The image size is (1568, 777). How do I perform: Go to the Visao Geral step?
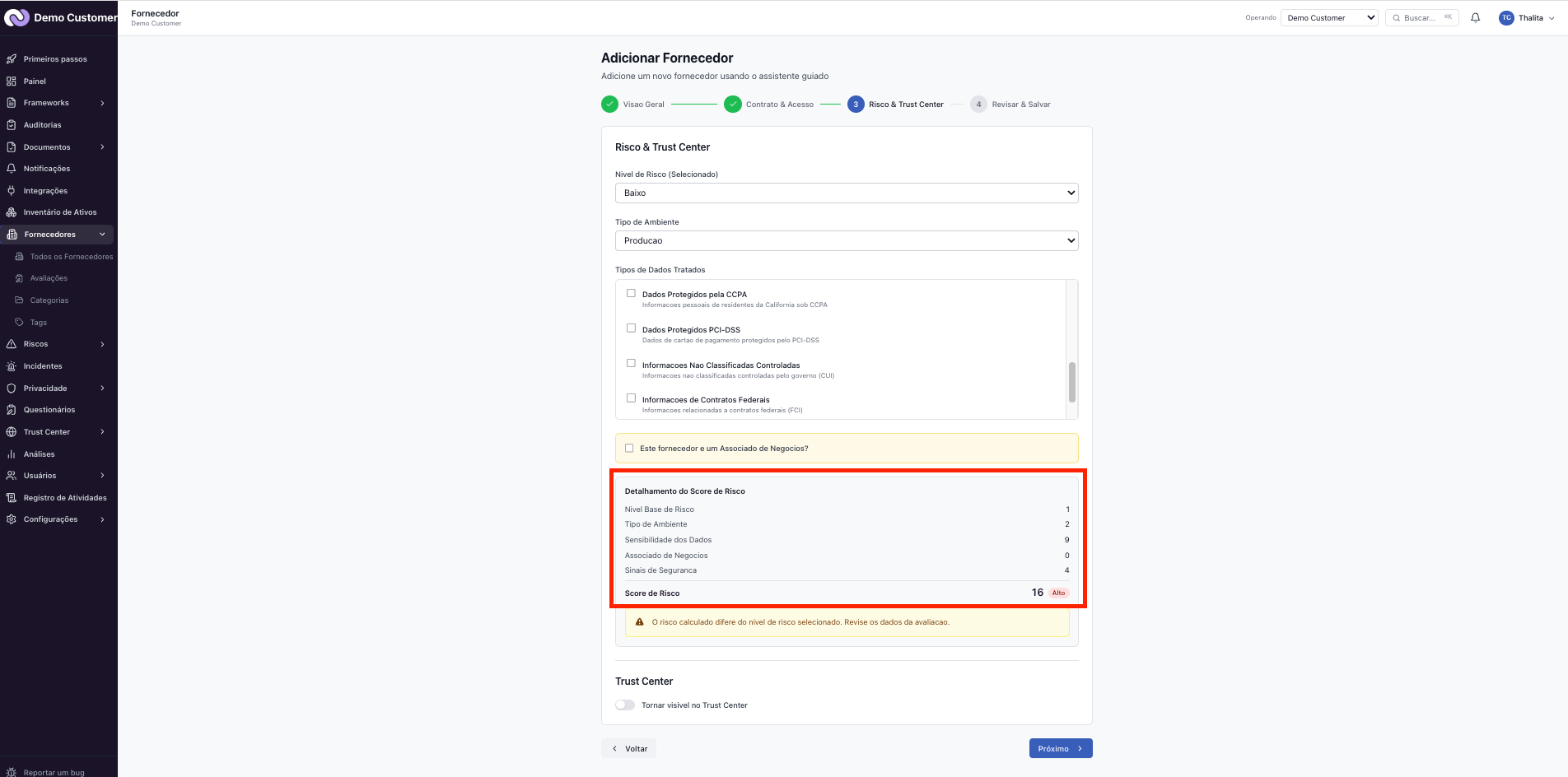[632, 105]
